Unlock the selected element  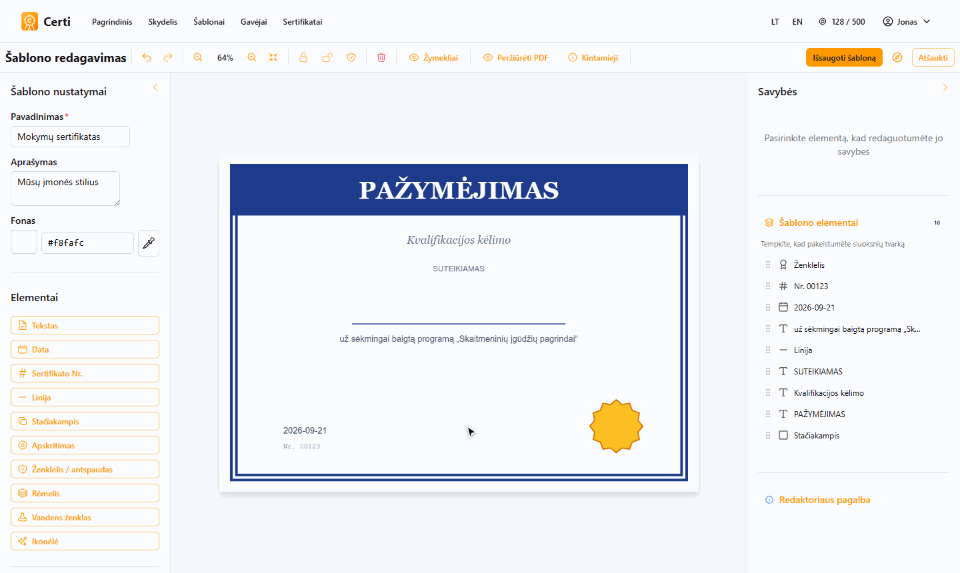pos(327,58)
